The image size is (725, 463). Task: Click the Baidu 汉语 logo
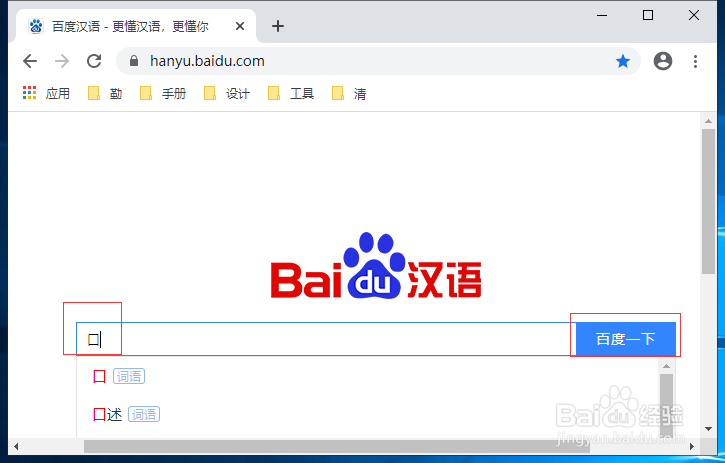(375, 266)
